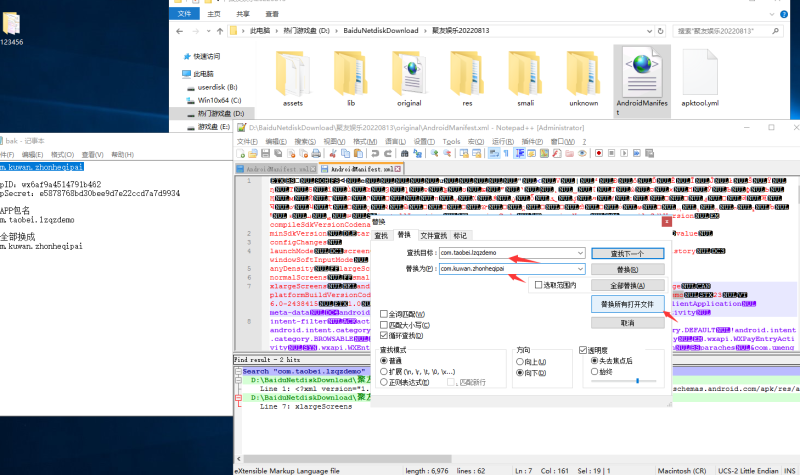Viewport: 800px width, 475px height.
Task: Click Redo arrow in Notepad++ toolbar
Action: (x=388, y=153)
